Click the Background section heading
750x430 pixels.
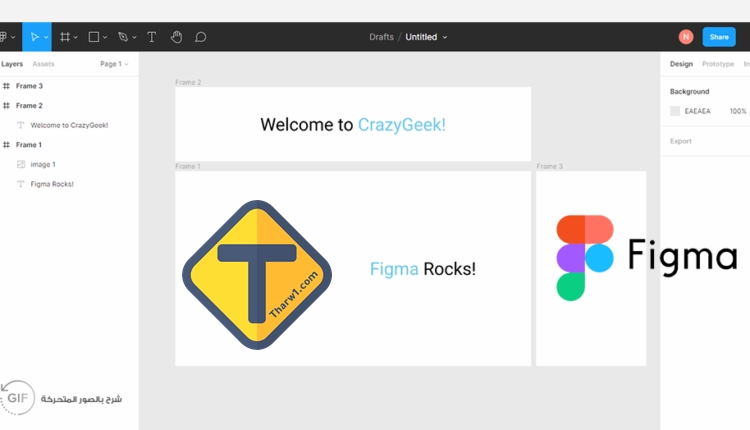(x=689, y=91)
